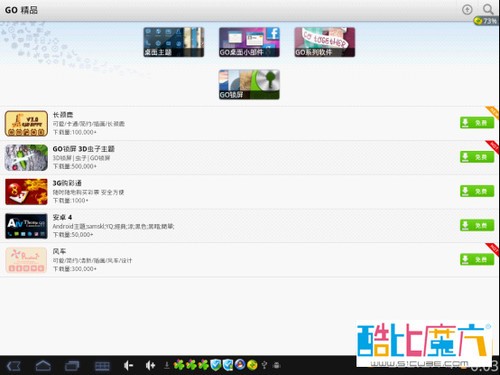Tap the first blue shield notification icon
Image resolution: width=500 pixels, height=375 pixels.
216,365
